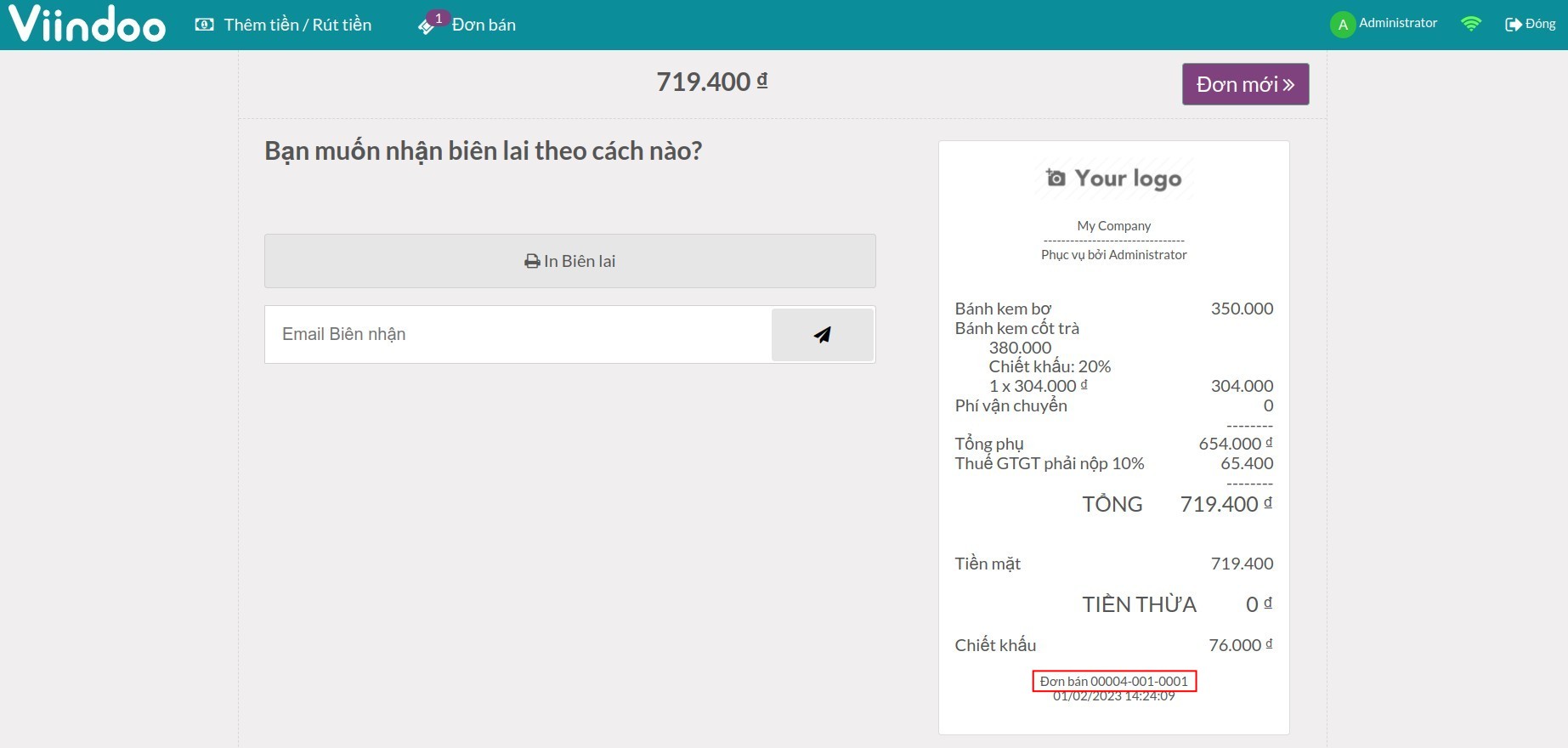Click the Viindoo logo
Viewport: 1568px width, 748px height.
point(87,24)
